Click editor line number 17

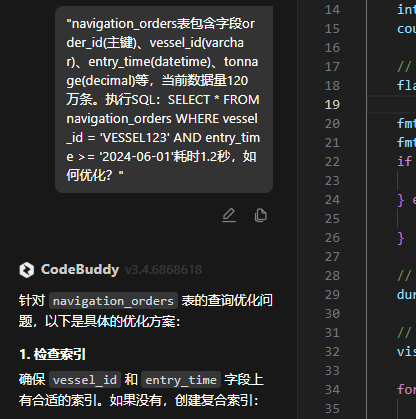pos(332,67)
